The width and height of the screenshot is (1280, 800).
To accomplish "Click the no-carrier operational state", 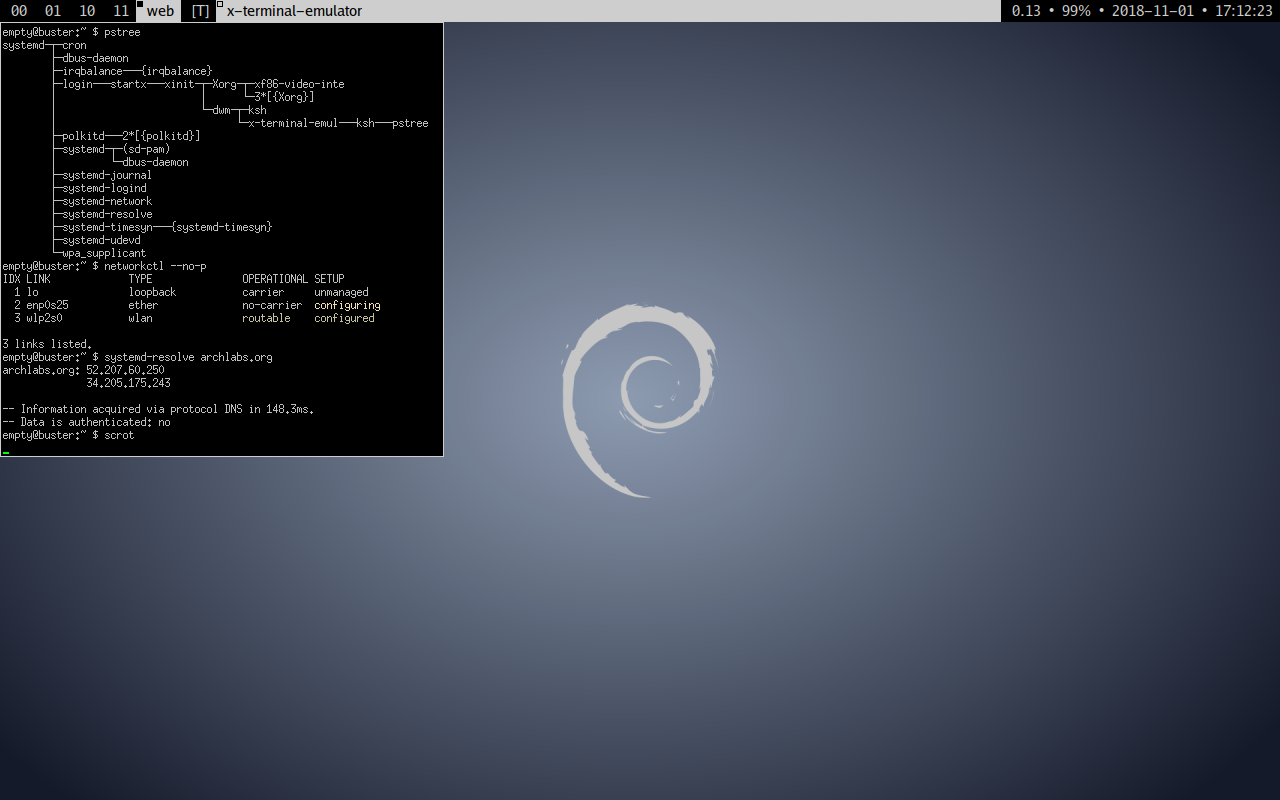I will click(x=272, y=305).
